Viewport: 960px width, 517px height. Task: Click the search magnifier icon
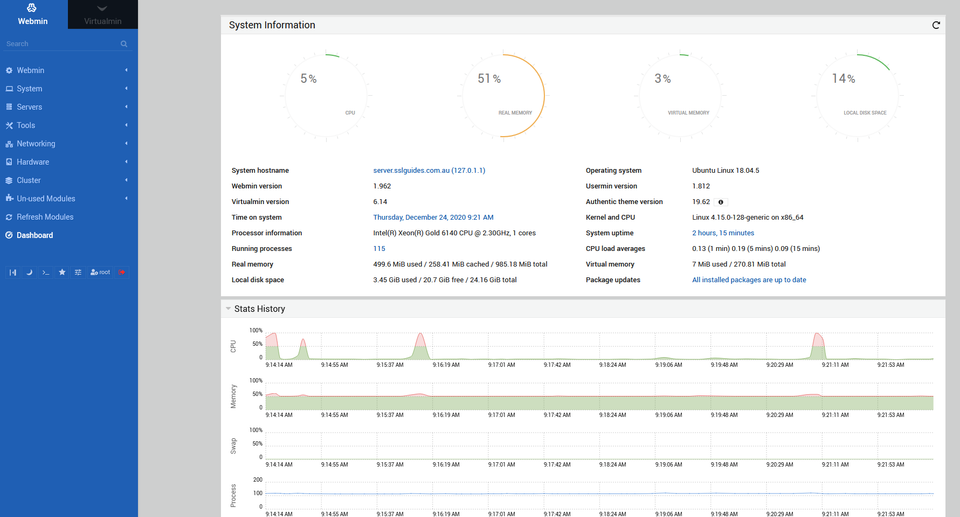click(124, 44)
